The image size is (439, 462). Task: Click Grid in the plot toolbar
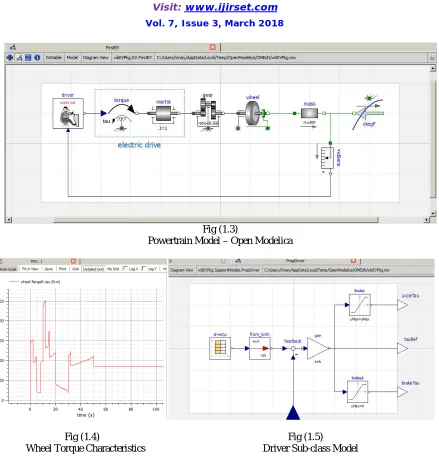tap(75, 269)
